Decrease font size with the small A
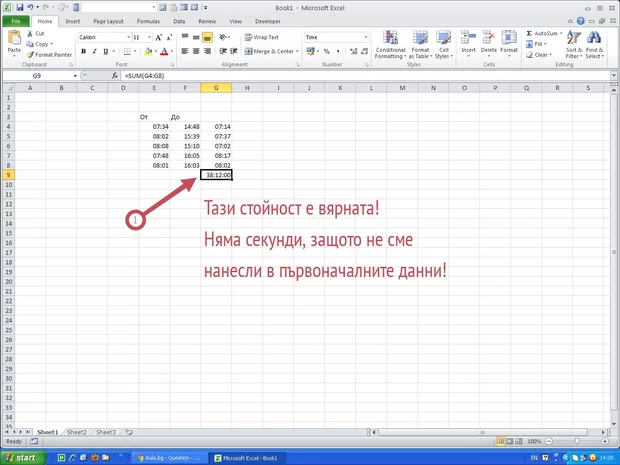620x465 pixels. click(169, 38)
